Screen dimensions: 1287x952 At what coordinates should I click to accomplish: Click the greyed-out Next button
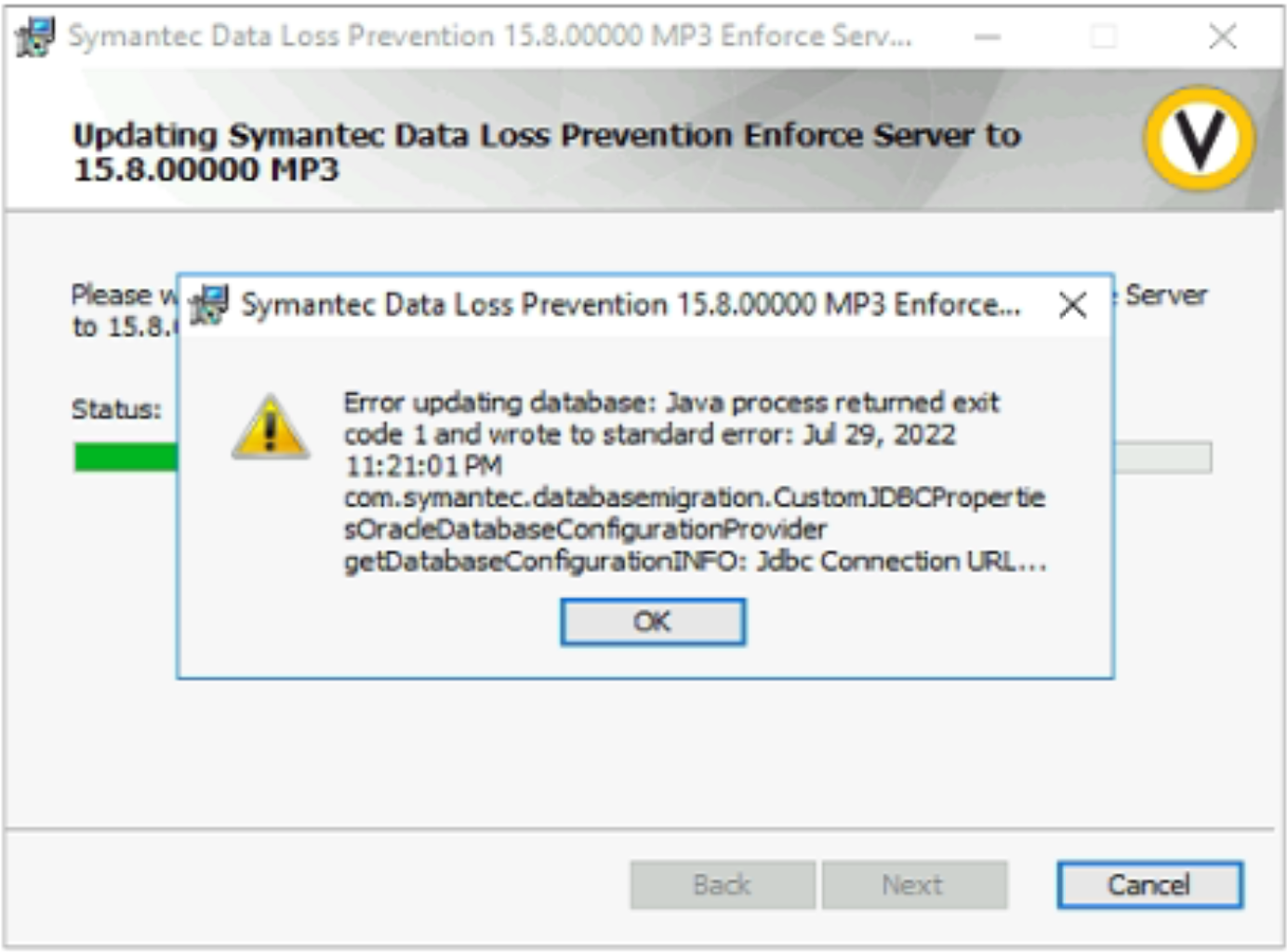click(x=913, y=884)
